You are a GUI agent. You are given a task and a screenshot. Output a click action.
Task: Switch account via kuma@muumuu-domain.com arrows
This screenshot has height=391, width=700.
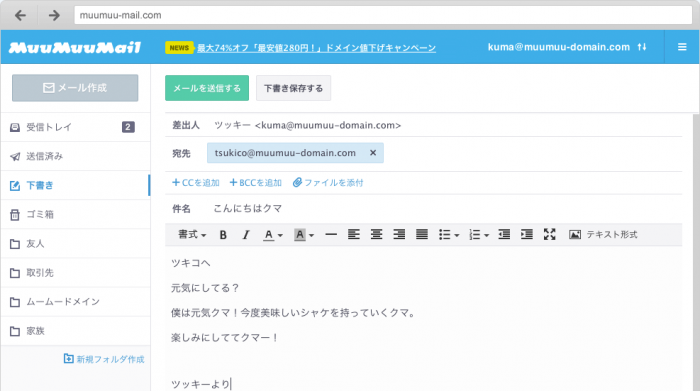coord(642,47)
